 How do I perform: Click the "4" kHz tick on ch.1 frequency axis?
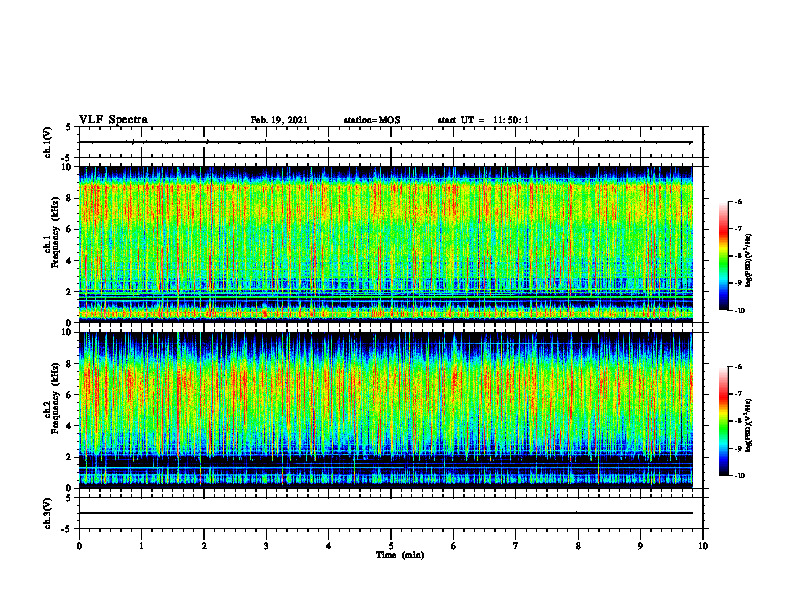pyautogui.click(x=70, y=261)
